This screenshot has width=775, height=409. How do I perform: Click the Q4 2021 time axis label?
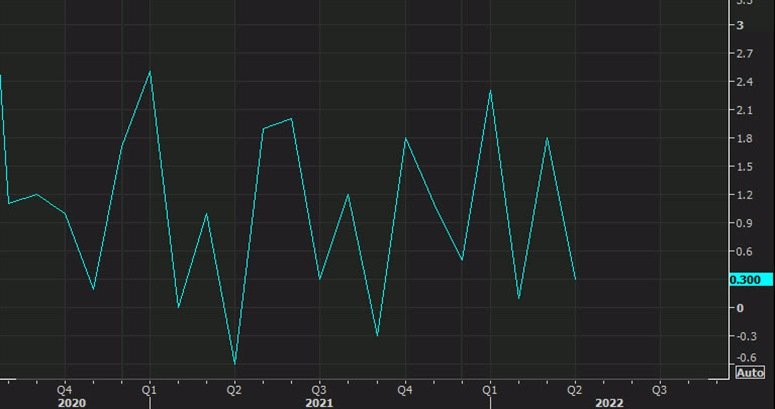(x=405, y=390)
